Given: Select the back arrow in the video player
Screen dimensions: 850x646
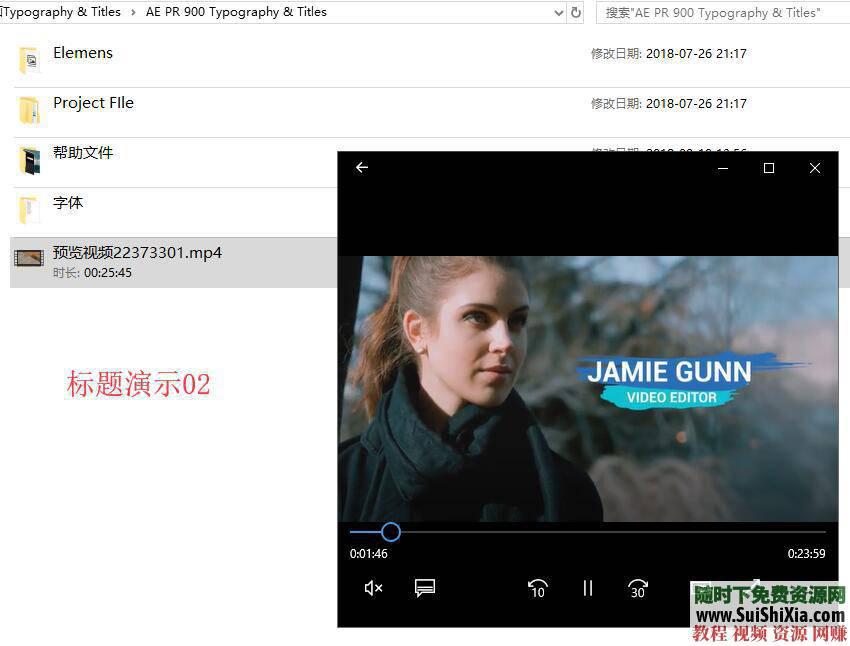Looking at the screenshot, I should point(362,167).
